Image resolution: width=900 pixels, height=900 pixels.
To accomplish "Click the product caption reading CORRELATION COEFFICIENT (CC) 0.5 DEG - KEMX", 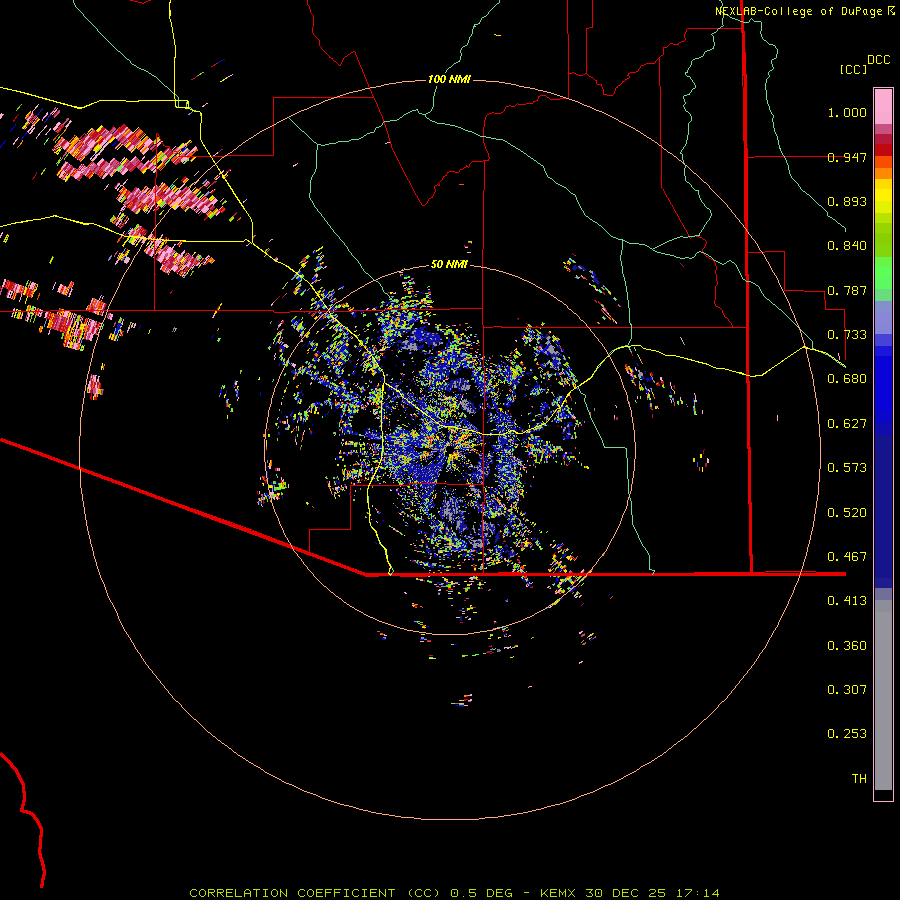I will pos(454,893).
